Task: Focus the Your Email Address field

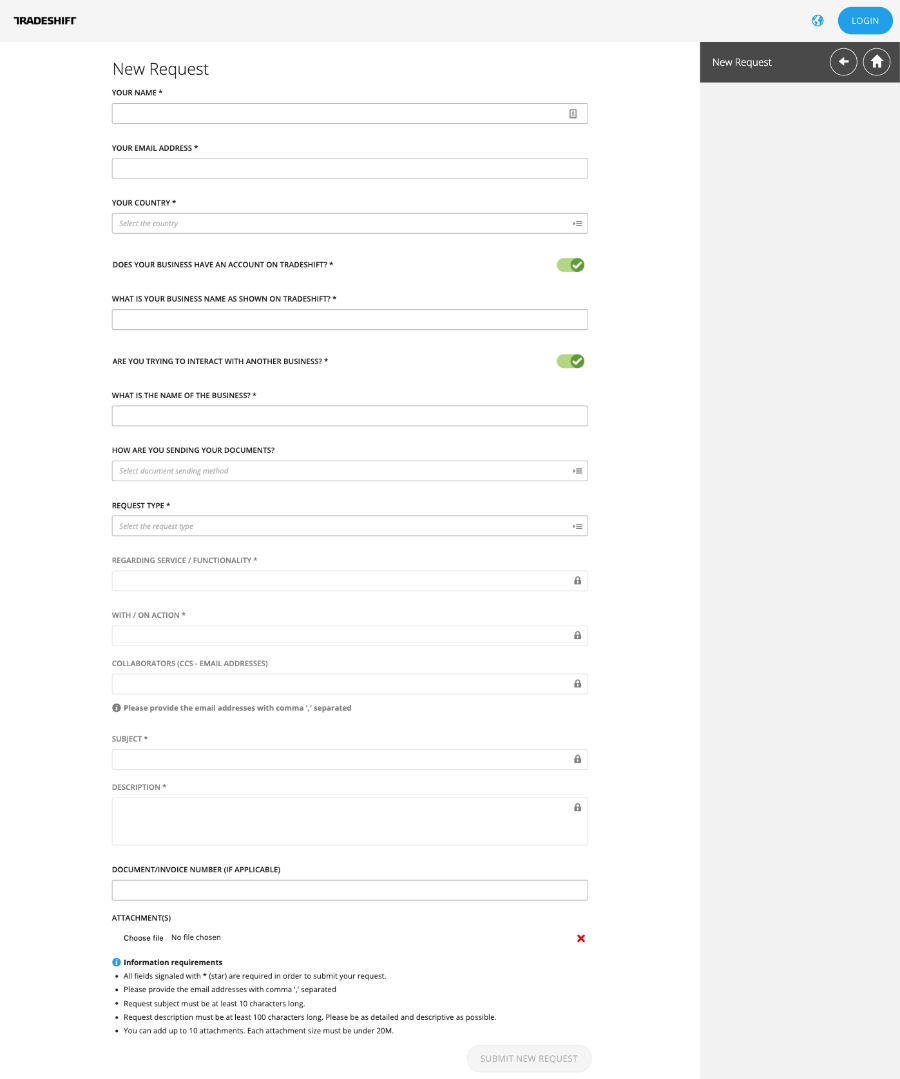Action: tap(349, 169)
